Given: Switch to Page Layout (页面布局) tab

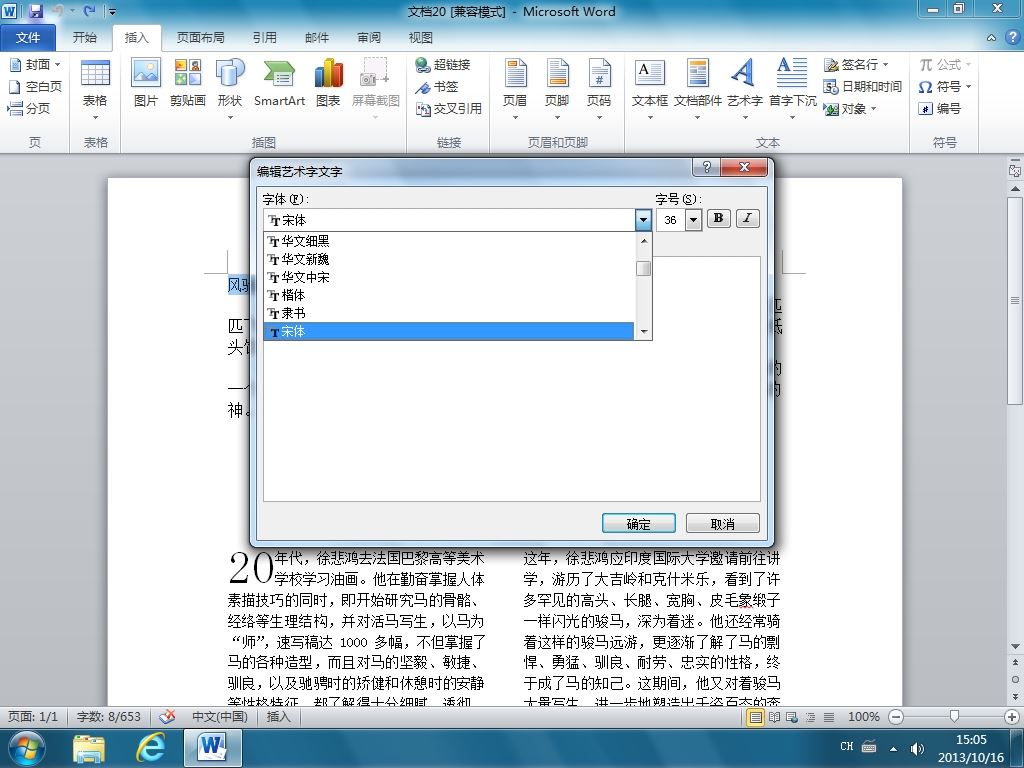Looking at the screenshot, I should tap(200, 37).
